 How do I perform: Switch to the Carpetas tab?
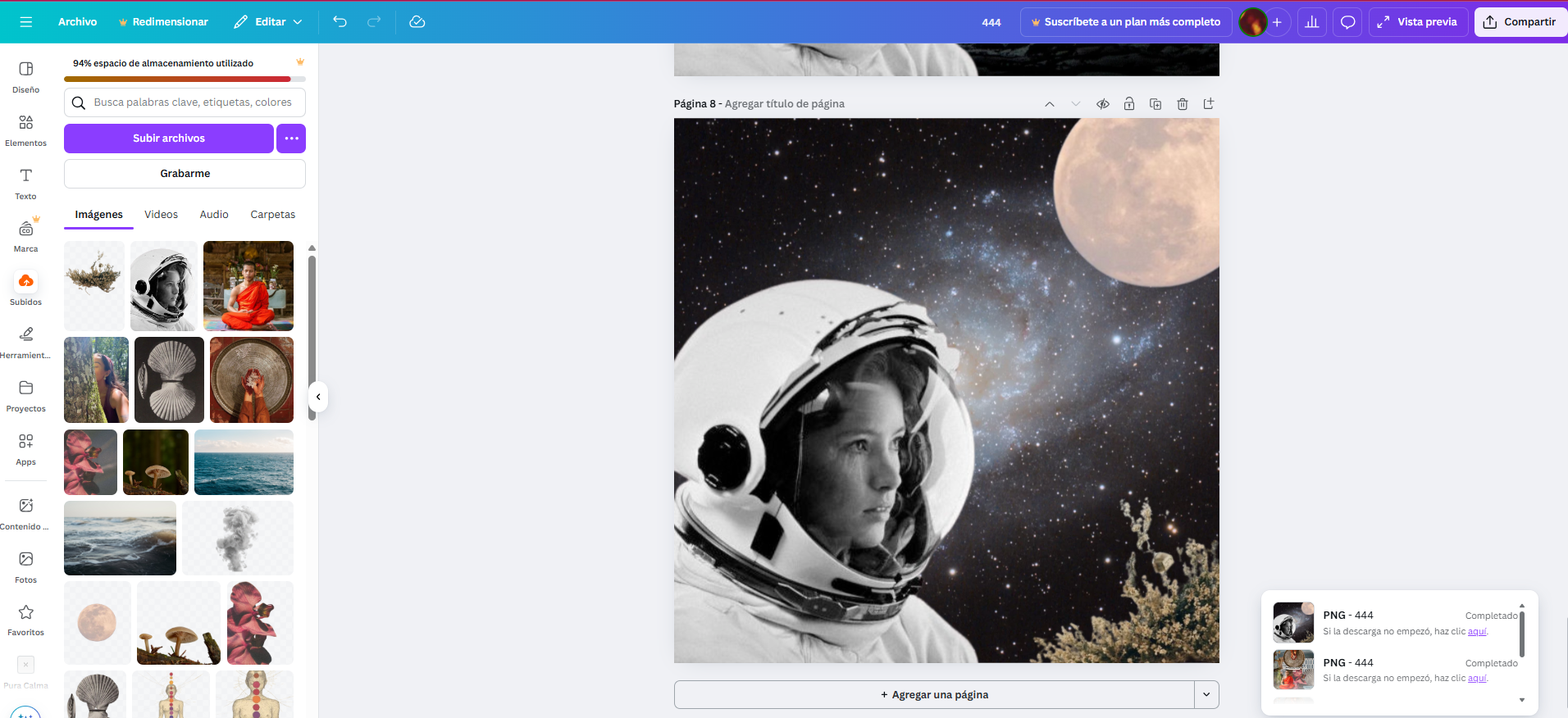(x=273, y=215)
